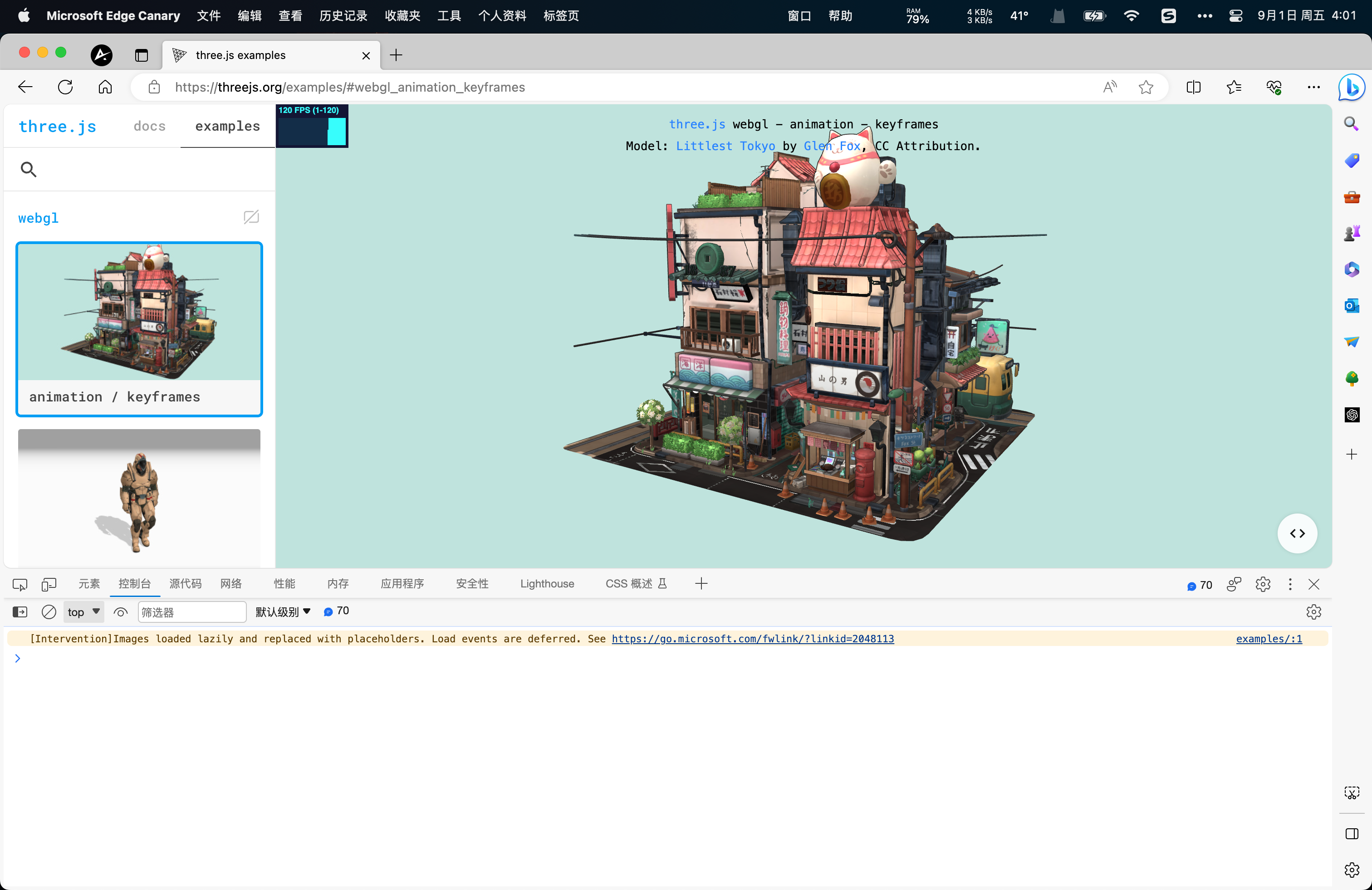Switch to the Performance (性能) tab
Viewport: 1372px width, 890px height.
pyautogui.click(x=284, y=584)
